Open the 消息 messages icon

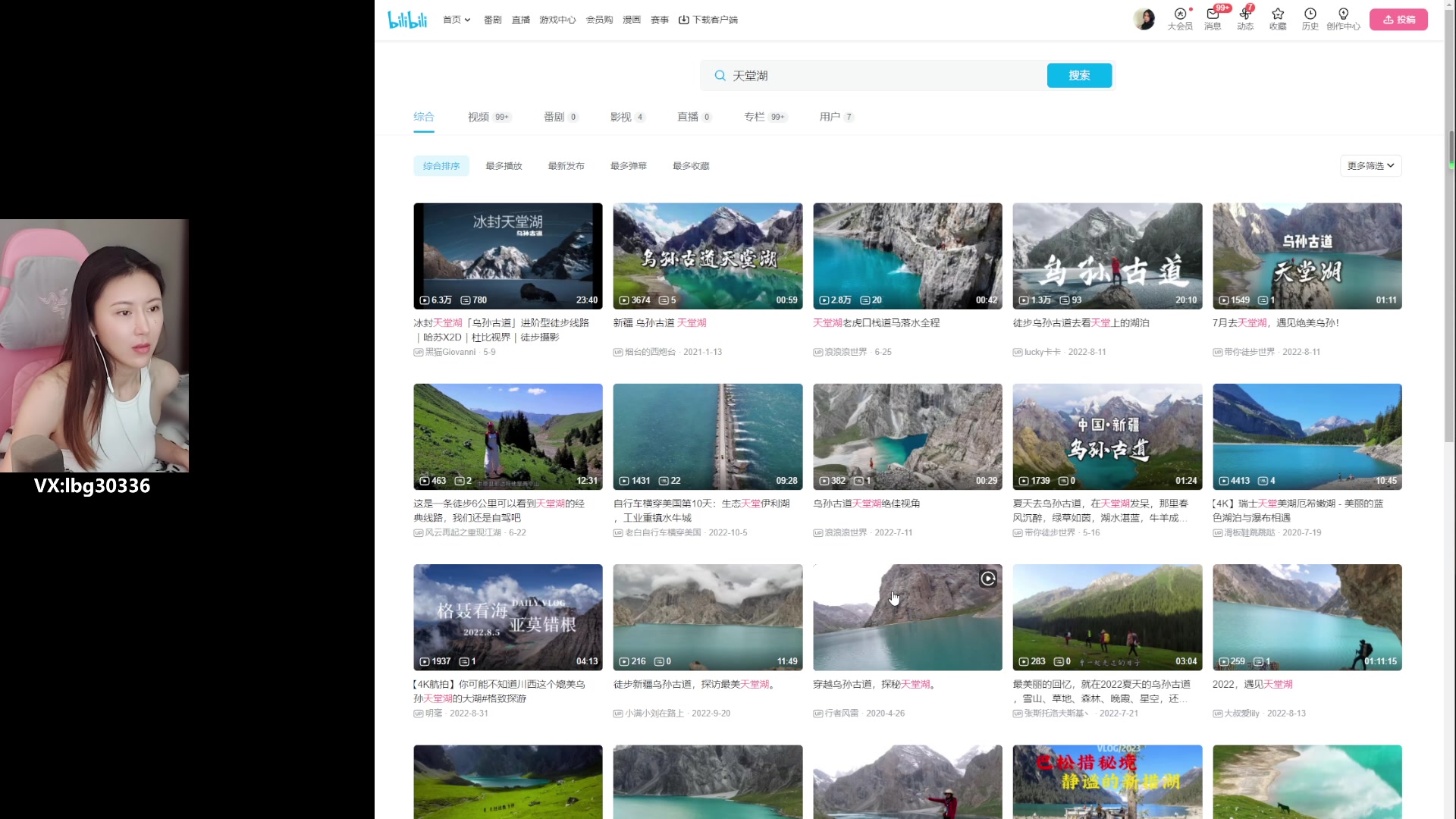(x=1213, y=19)
